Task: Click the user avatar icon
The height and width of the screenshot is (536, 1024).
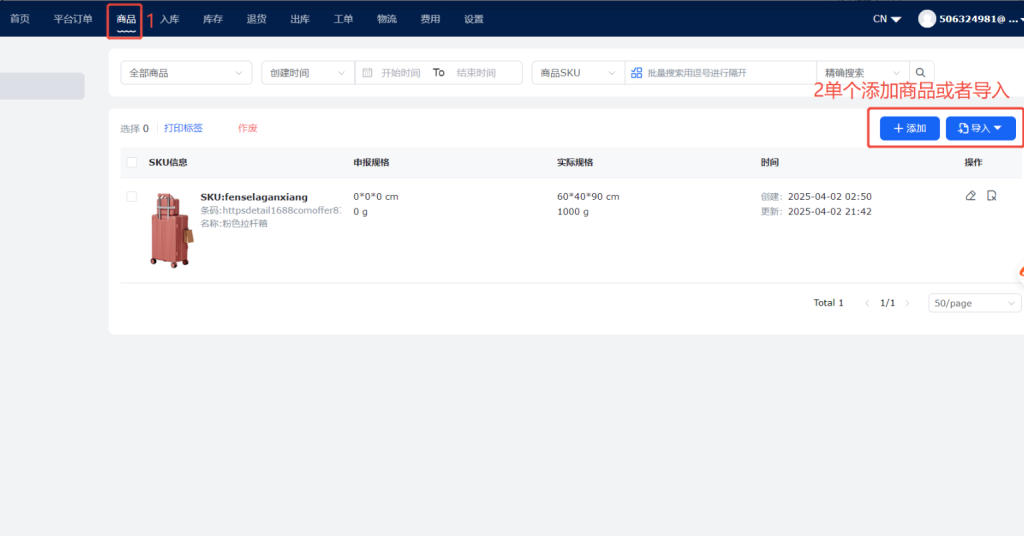Action: click(927, 19)
